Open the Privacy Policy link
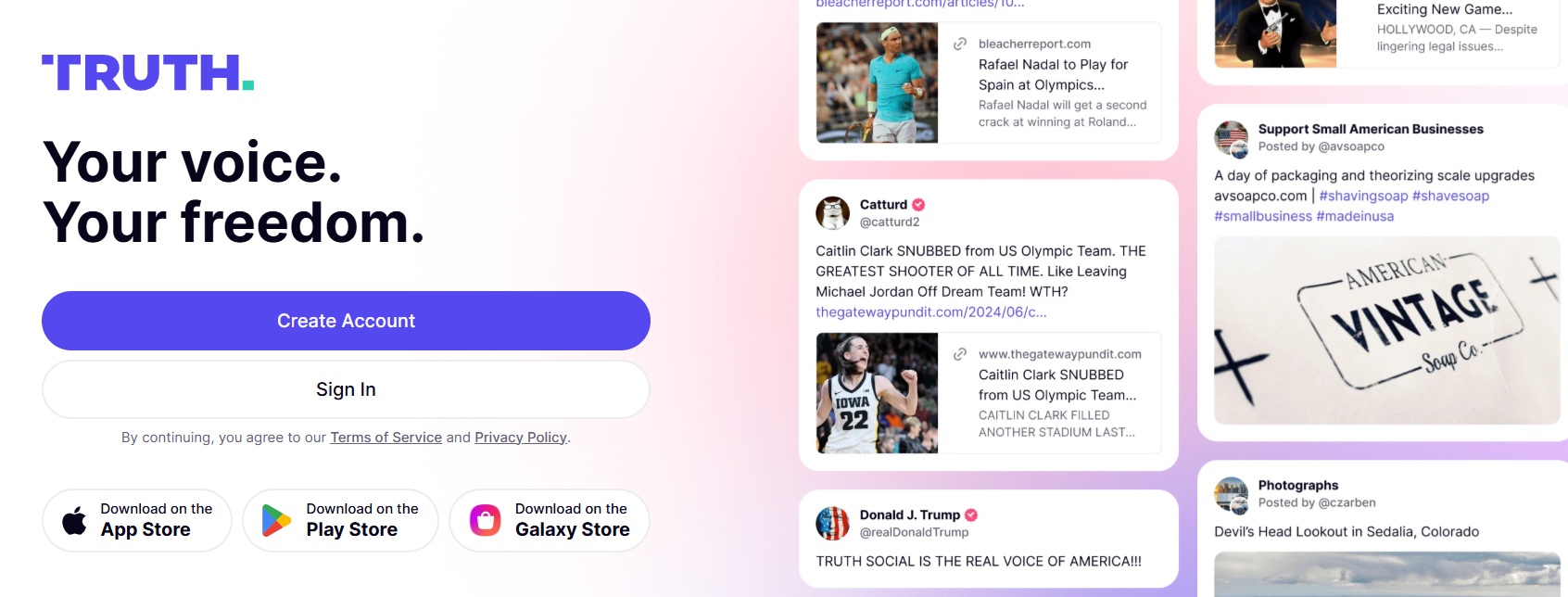The image size is (1568, 597). pos(521,438)
